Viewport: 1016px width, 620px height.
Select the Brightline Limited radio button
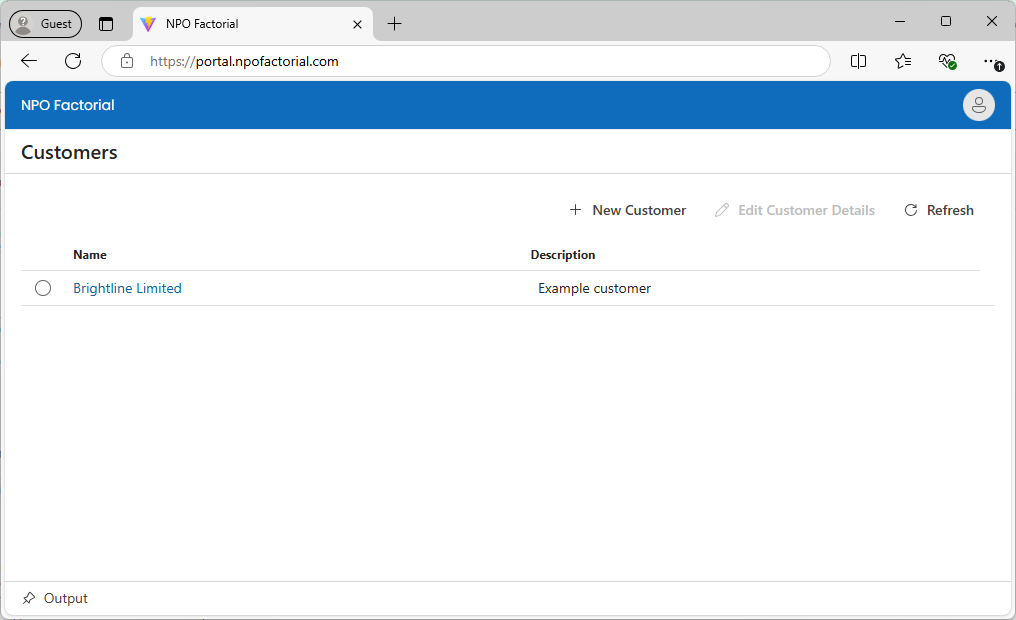tap(43, 288)
